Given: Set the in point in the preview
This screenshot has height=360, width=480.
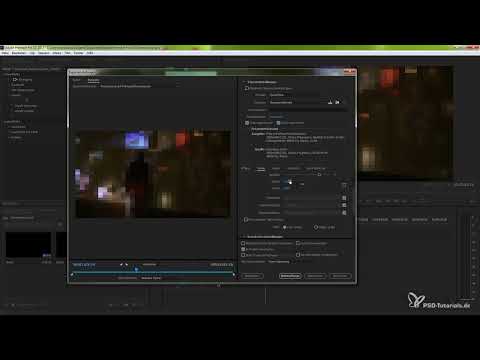Looking at the screenshot, I should (121, 265).
